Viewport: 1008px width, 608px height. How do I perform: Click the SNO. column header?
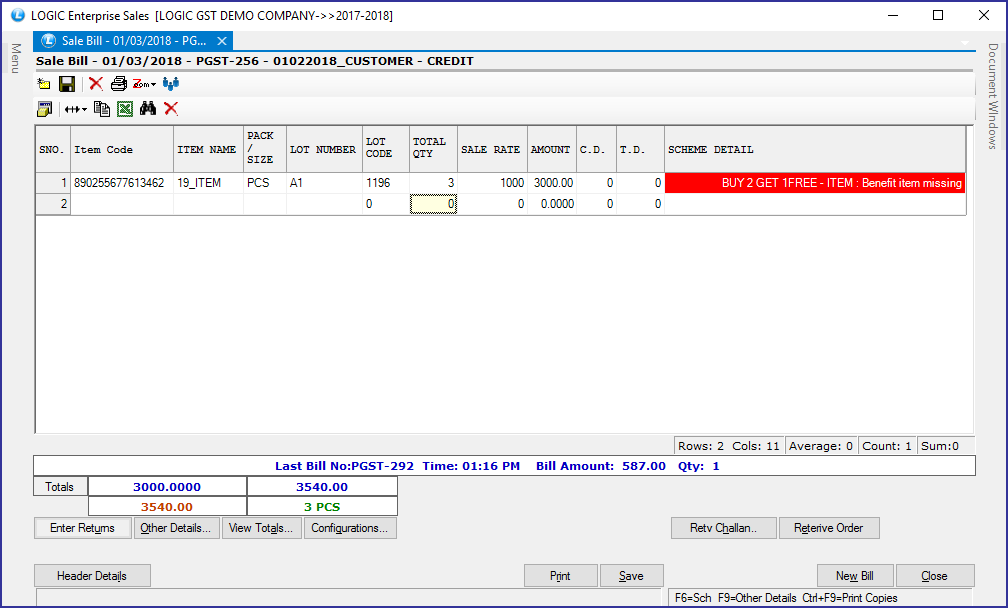click(x=53, y=149)
